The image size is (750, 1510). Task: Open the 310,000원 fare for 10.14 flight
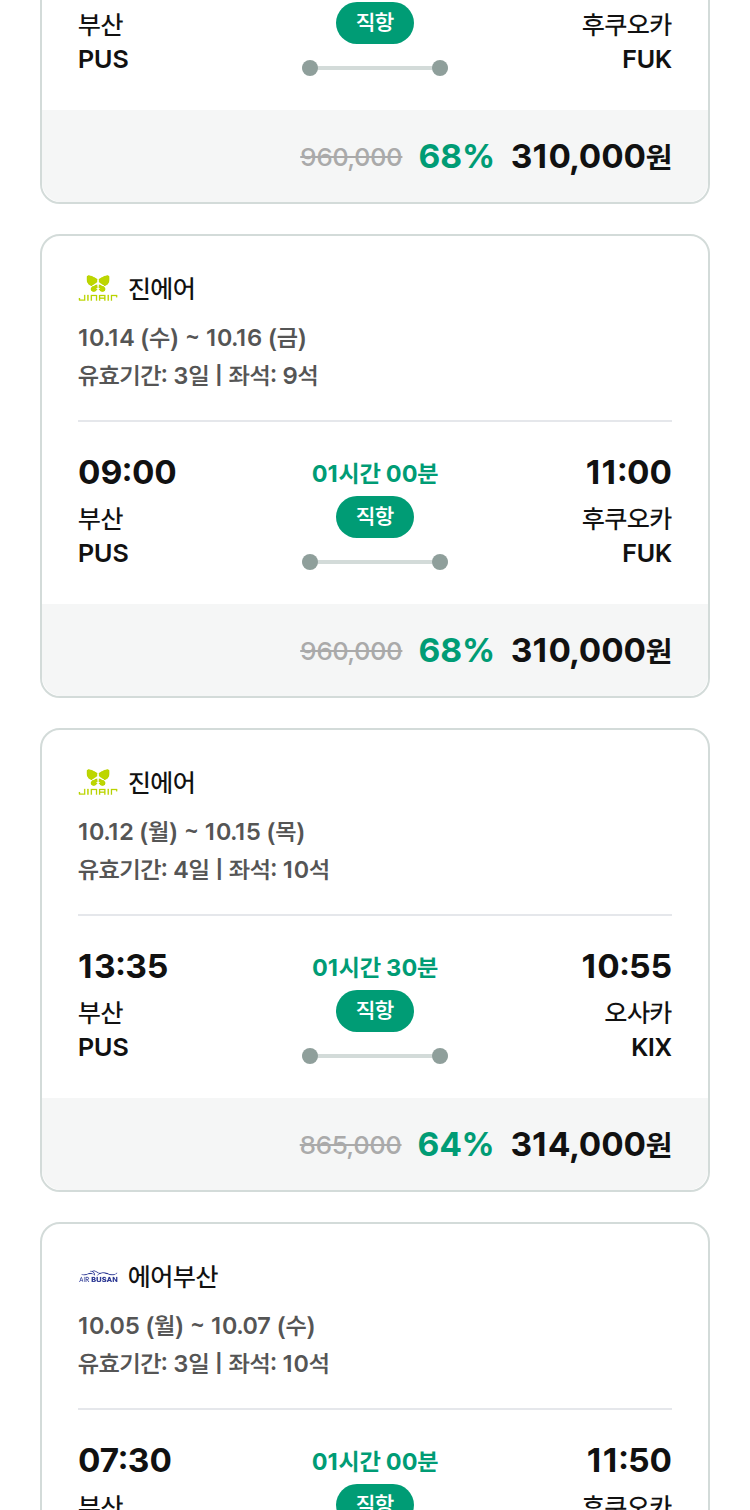[591, 650]
